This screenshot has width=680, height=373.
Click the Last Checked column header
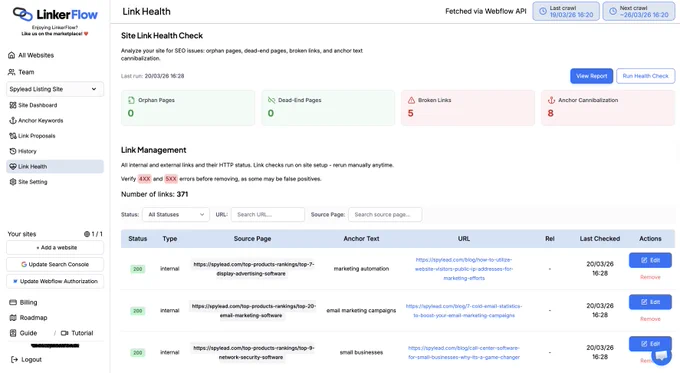tap(600, 239)
